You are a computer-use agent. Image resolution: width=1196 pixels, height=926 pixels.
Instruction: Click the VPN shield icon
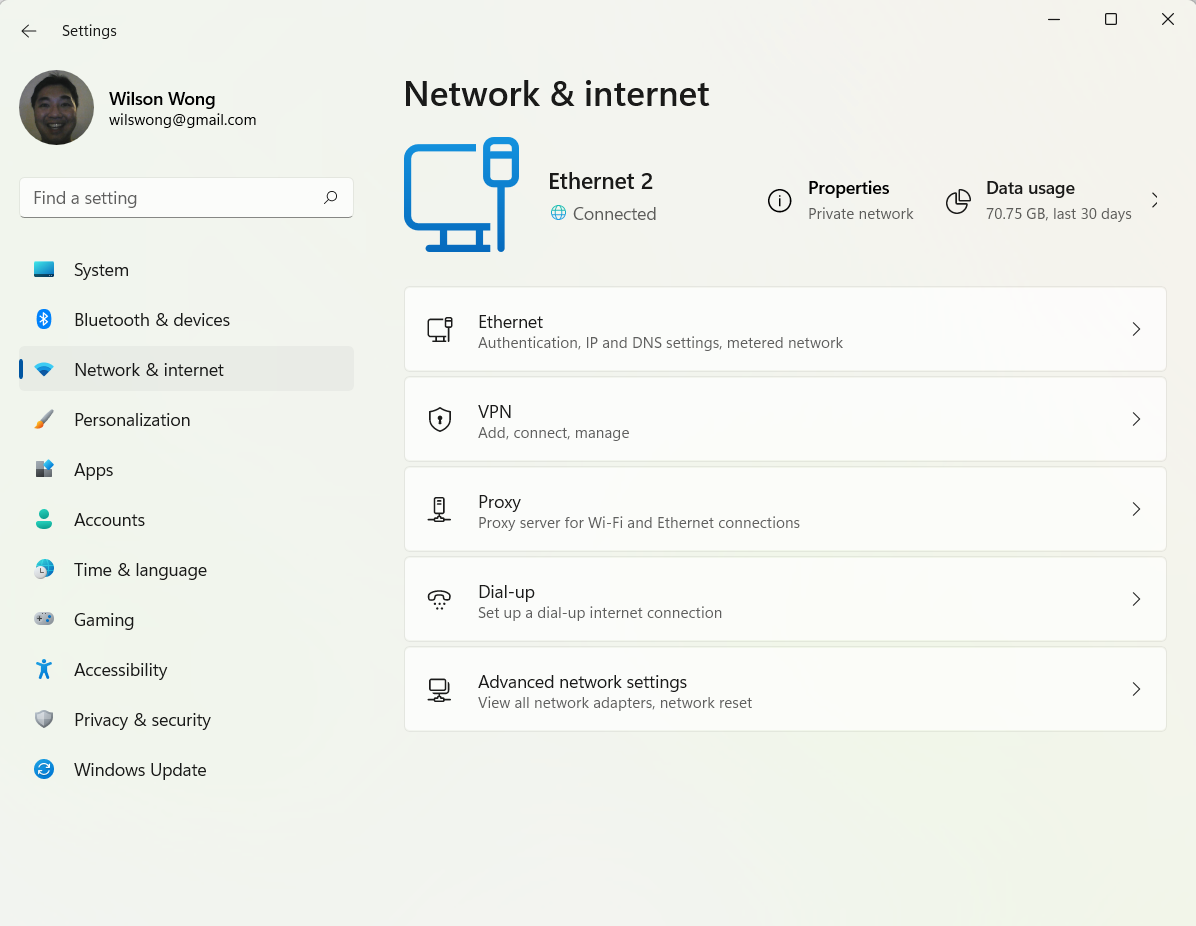coord(439,420)
